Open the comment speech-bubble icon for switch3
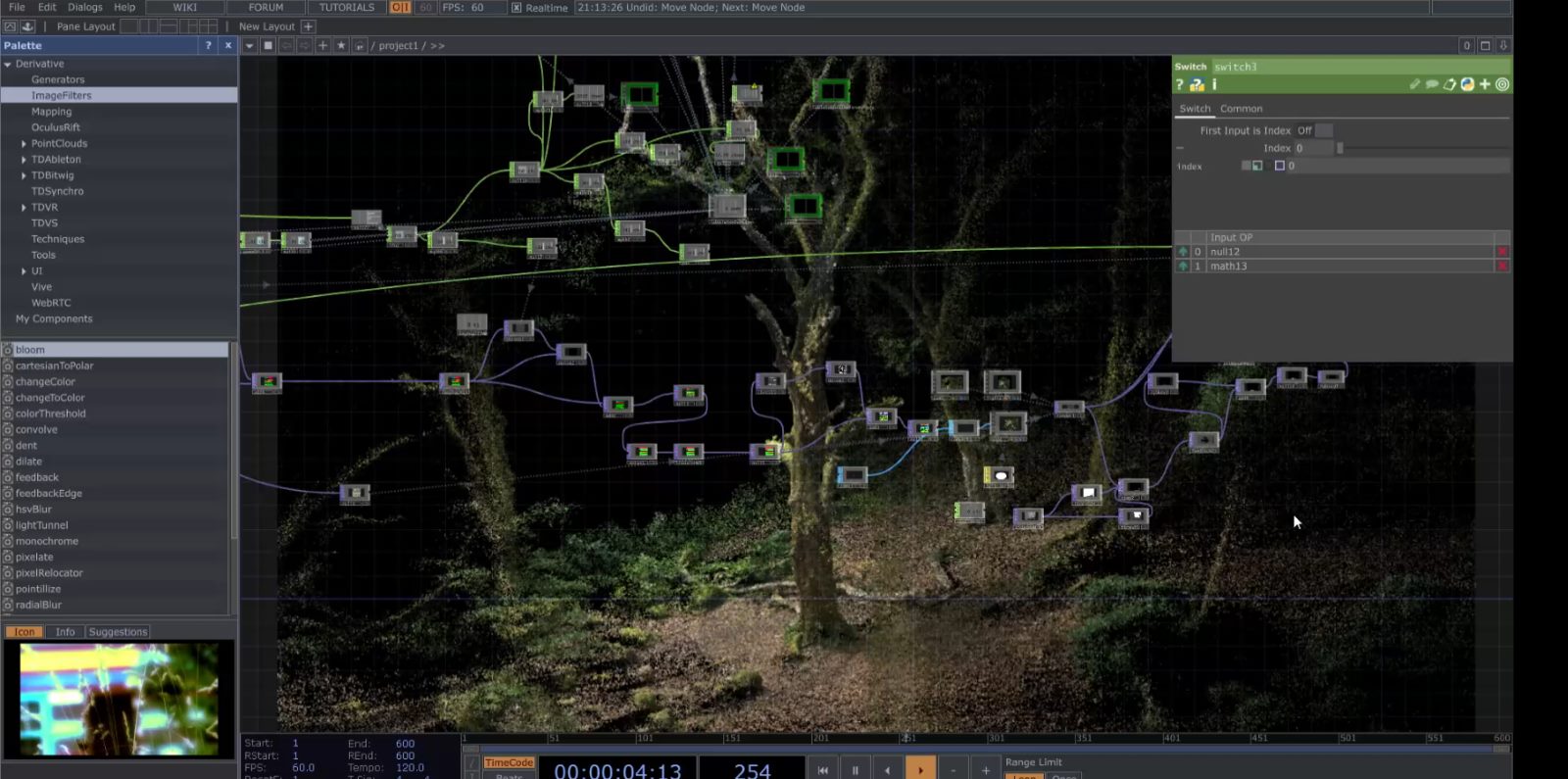This screenshot has height=779, width=1568. 1432,84
